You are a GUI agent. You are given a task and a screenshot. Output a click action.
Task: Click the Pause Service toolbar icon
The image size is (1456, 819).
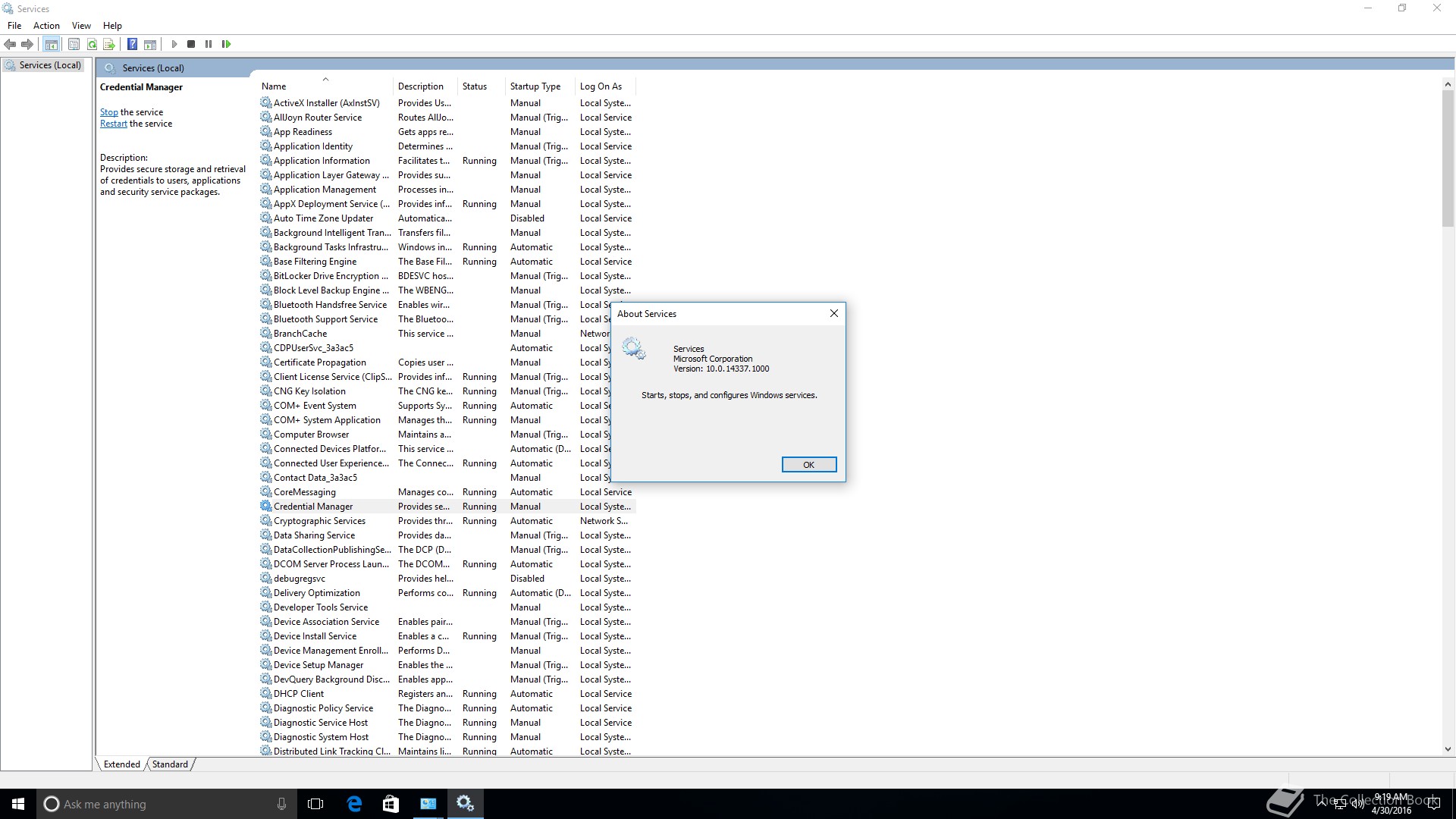tap(209, 44)
